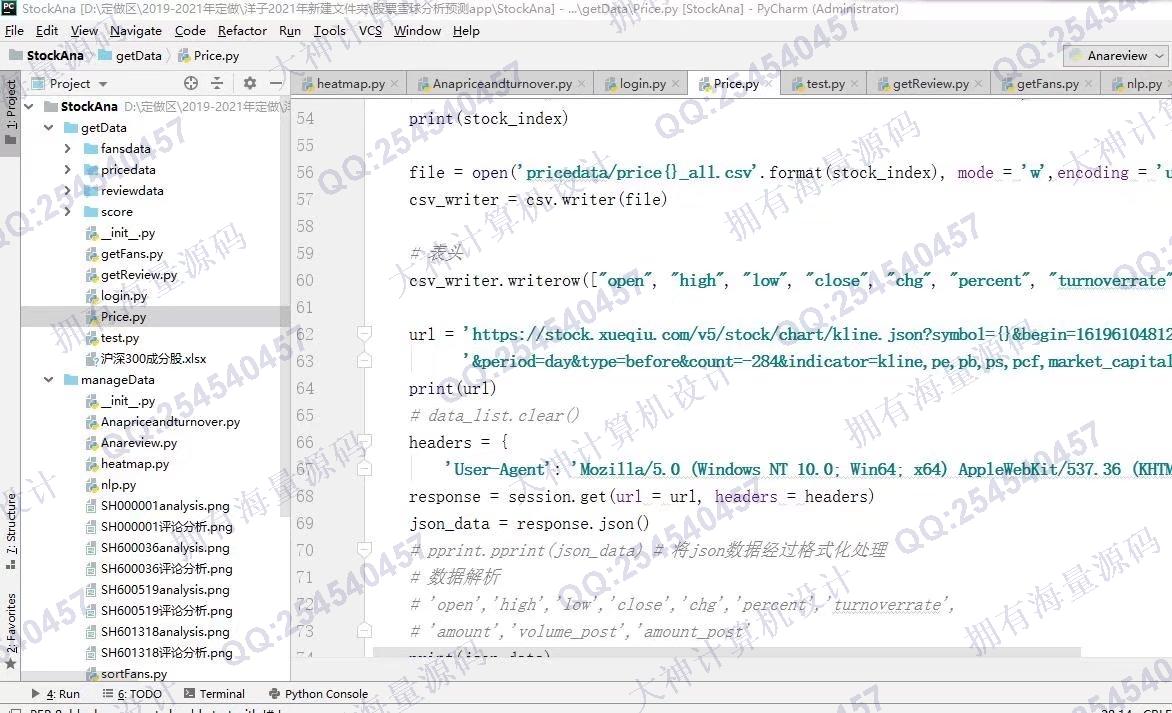Click the locate/scroll-from-source target icon

191,83
